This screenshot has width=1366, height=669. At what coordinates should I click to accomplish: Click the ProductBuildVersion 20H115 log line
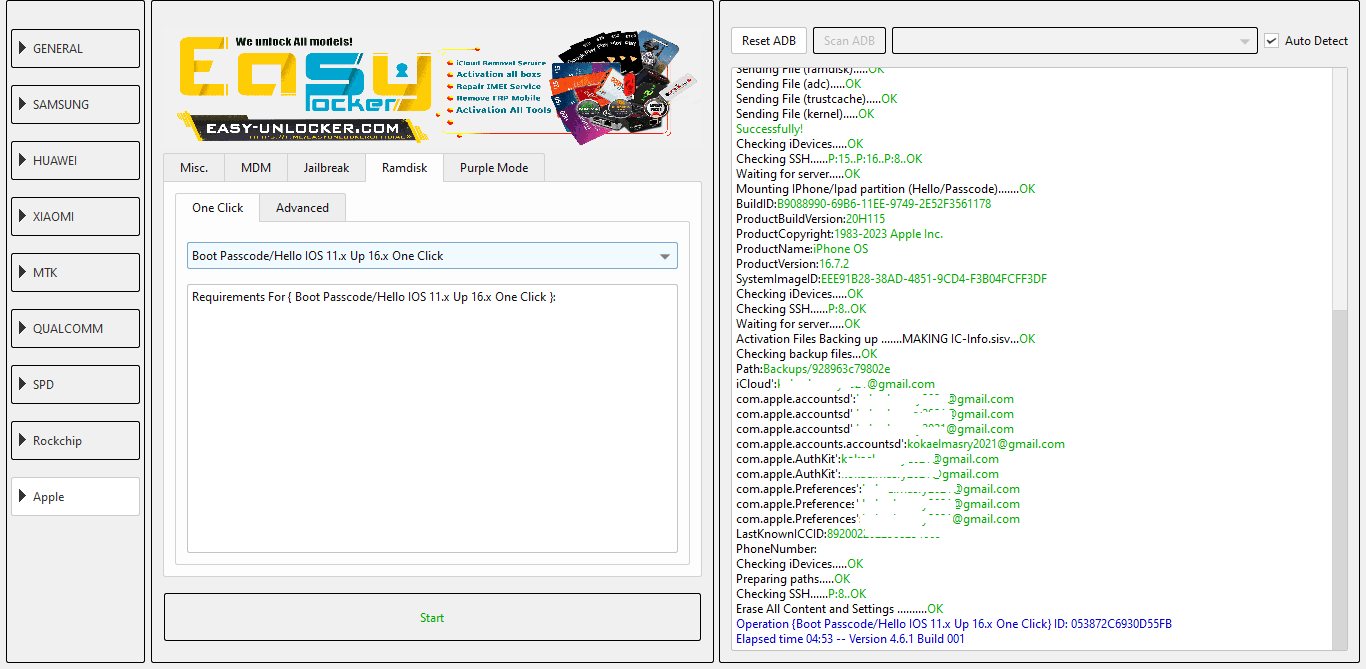[x=810, y=219]
